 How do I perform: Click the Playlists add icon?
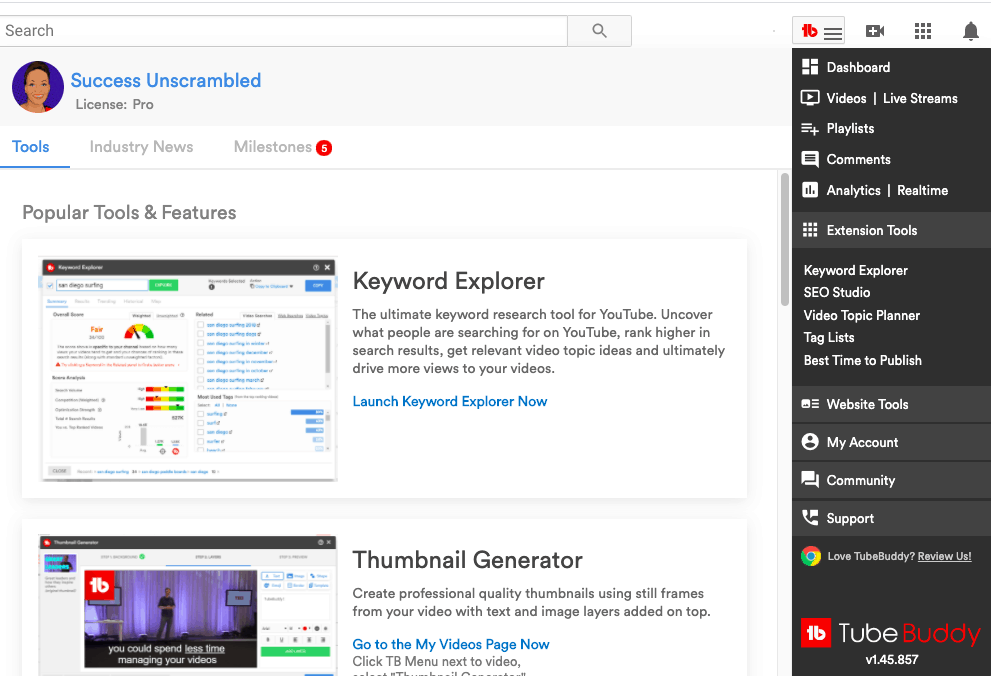[x=810, y=129]
